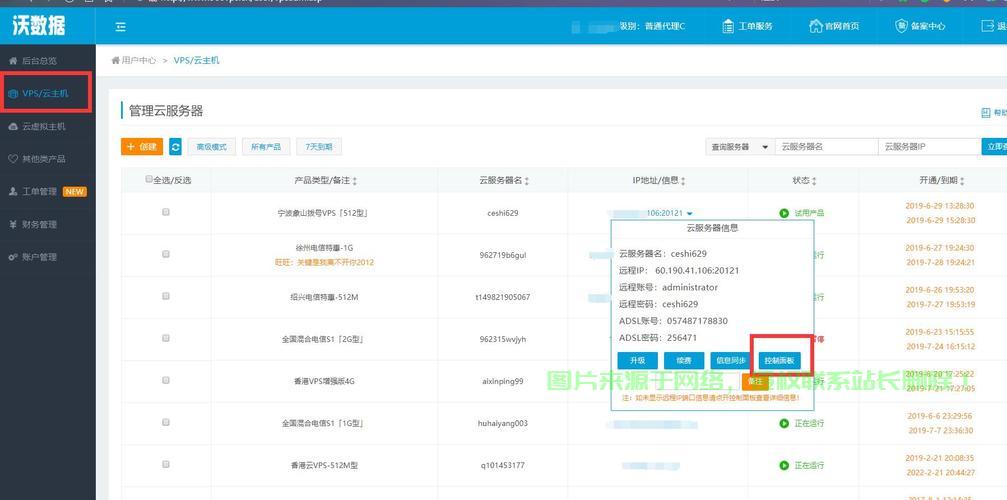Click the 远程IP value 60.190.41.106:20121
This screenshot has height=500, width=1007.
point(697,271)
